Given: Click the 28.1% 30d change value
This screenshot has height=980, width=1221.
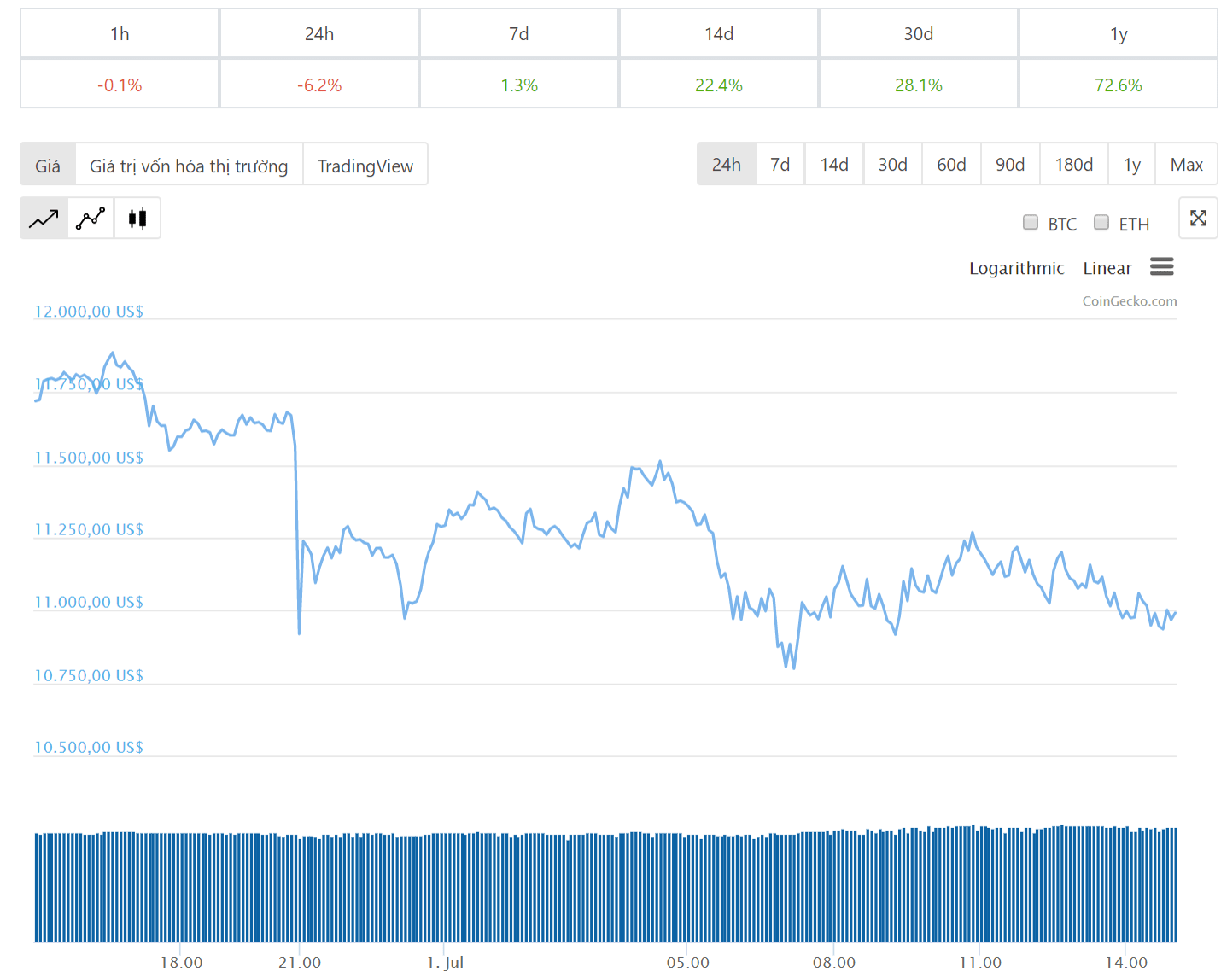Looking at the screenshot, I should [919, 85].
